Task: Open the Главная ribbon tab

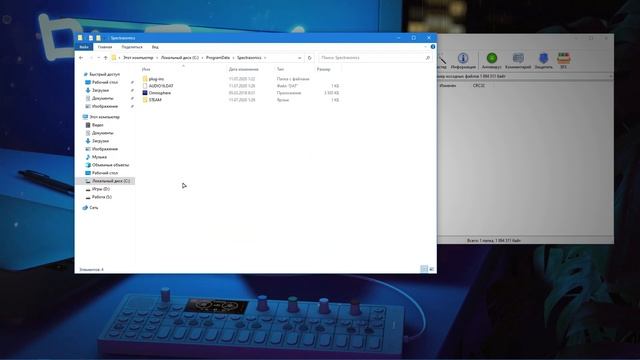Action: point(105,47)
